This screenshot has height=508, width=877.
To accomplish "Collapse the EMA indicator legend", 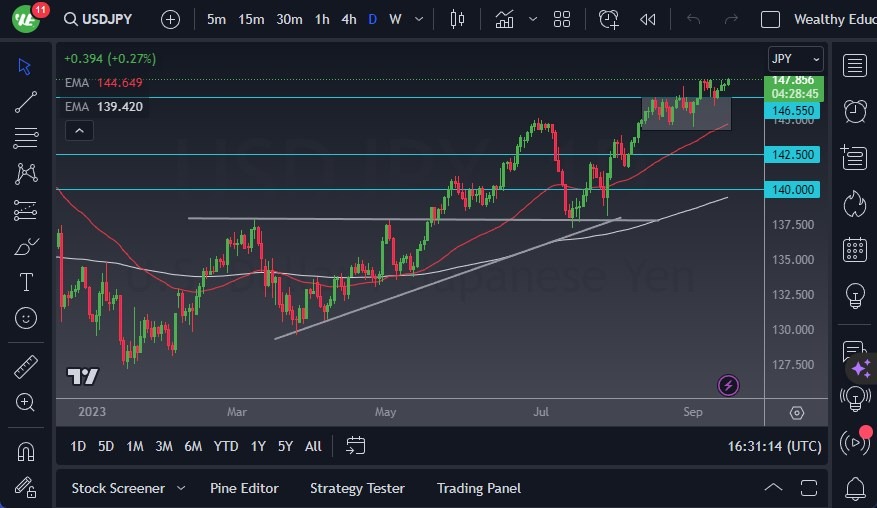I will coord(78,130).
